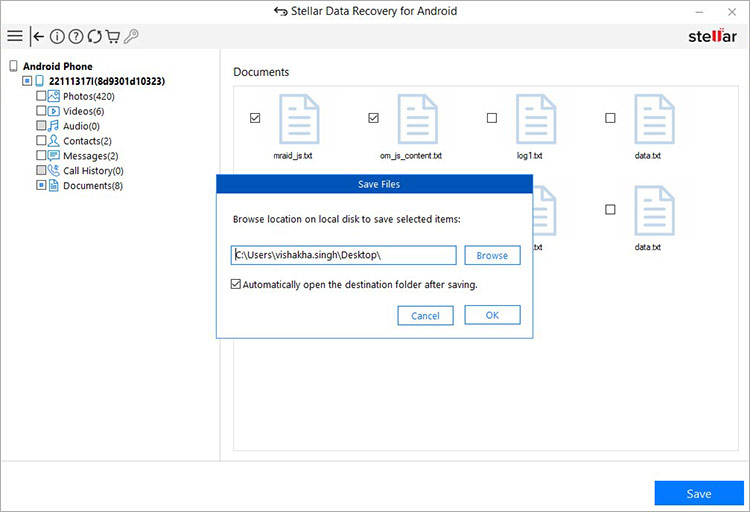Click the log1.txt document thumbnail
This screenshot has width=750, height=512.
[x=536, y=119]
